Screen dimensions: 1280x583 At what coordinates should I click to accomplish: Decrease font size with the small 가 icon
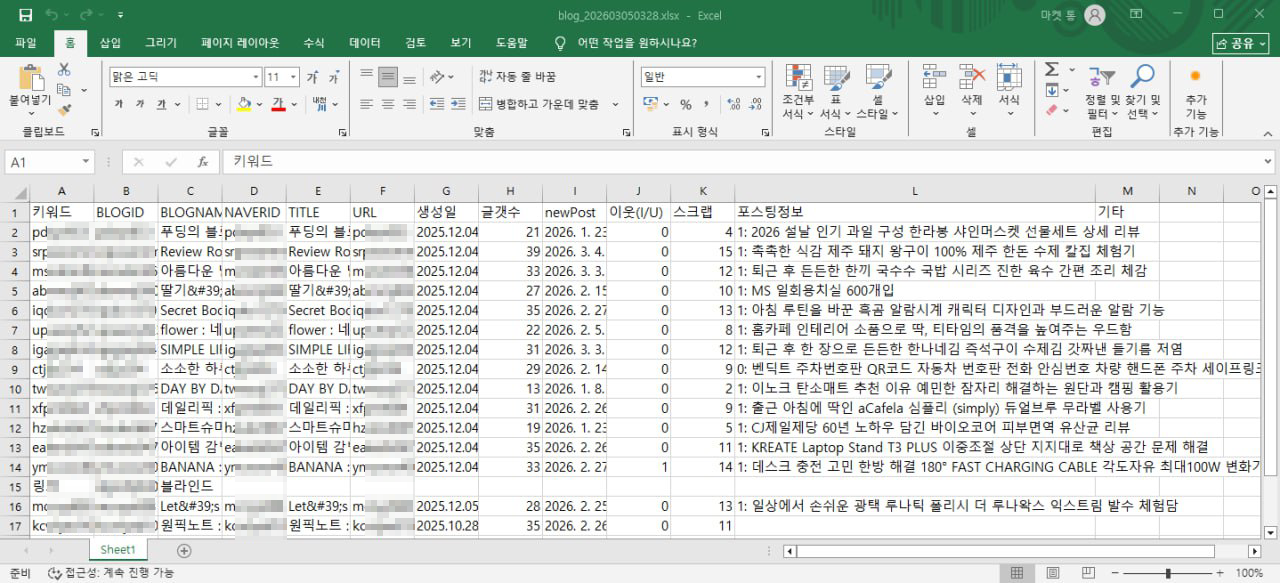pyautogui.click(x=332, y=77)
